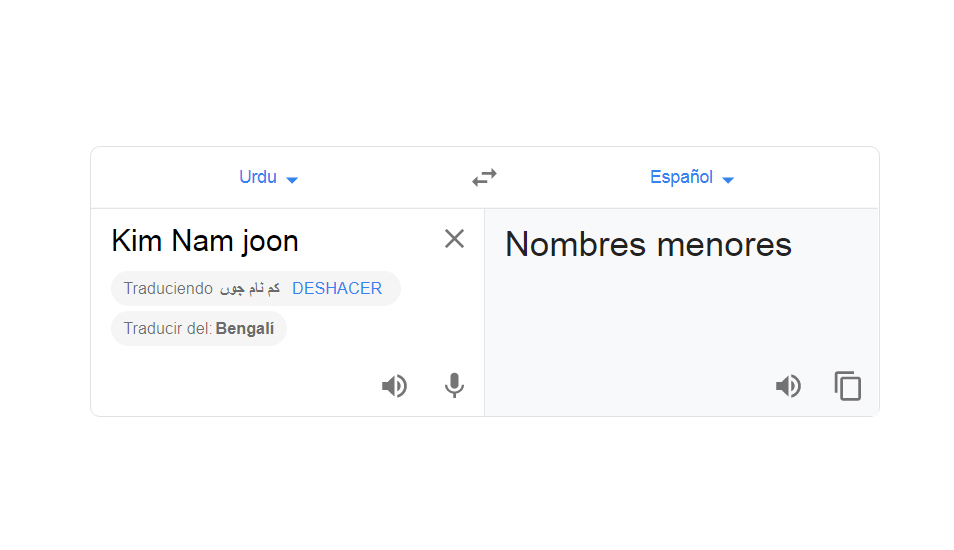Listen to the source text audio
The height and width of the screenshot is (550, 954).
point(394,386)
